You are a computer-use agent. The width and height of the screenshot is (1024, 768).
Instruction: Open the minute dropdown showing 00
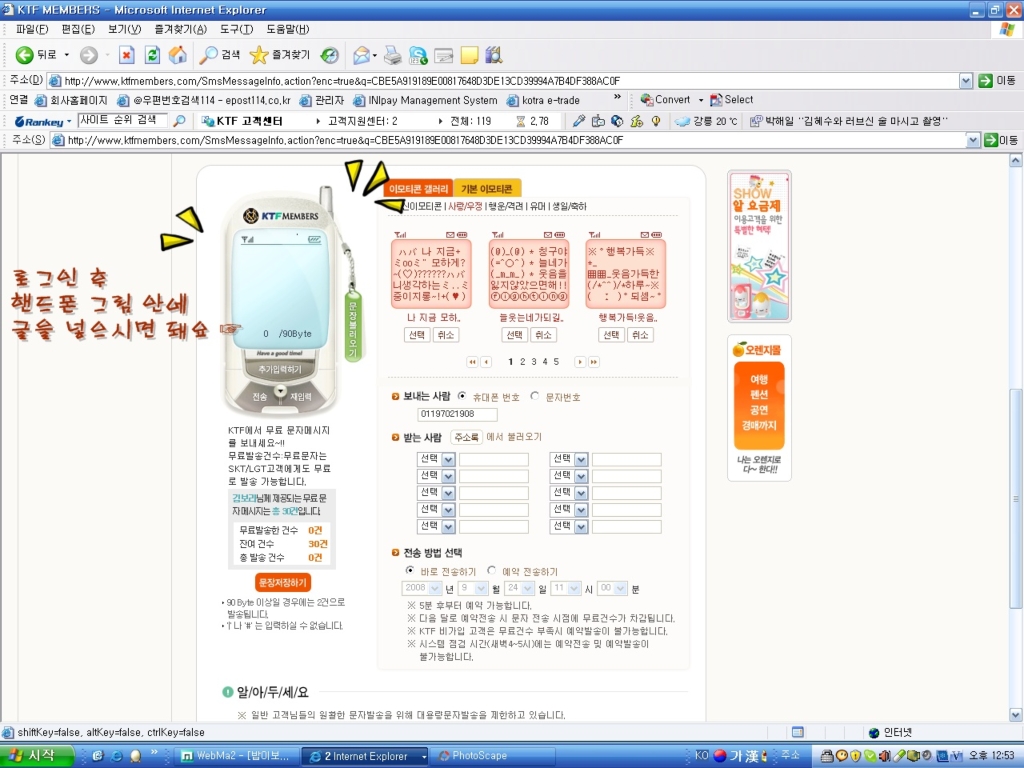(613, 588)
